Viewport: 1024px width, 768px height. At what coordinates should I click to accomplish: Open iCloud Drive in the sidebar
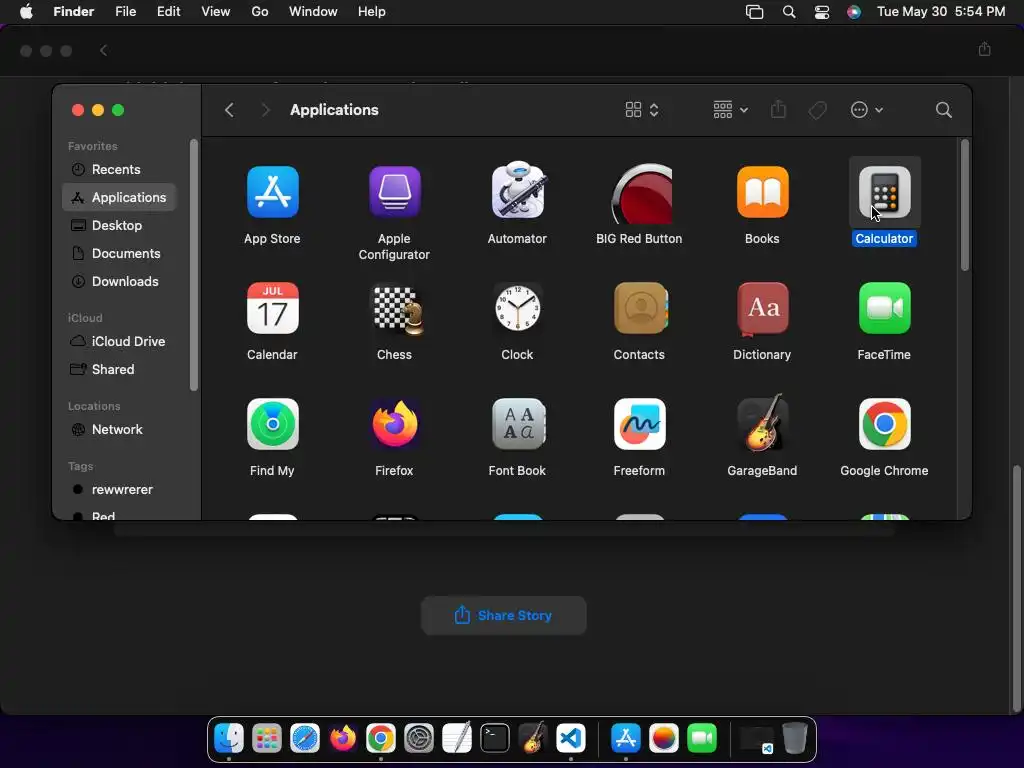(119, 342)
